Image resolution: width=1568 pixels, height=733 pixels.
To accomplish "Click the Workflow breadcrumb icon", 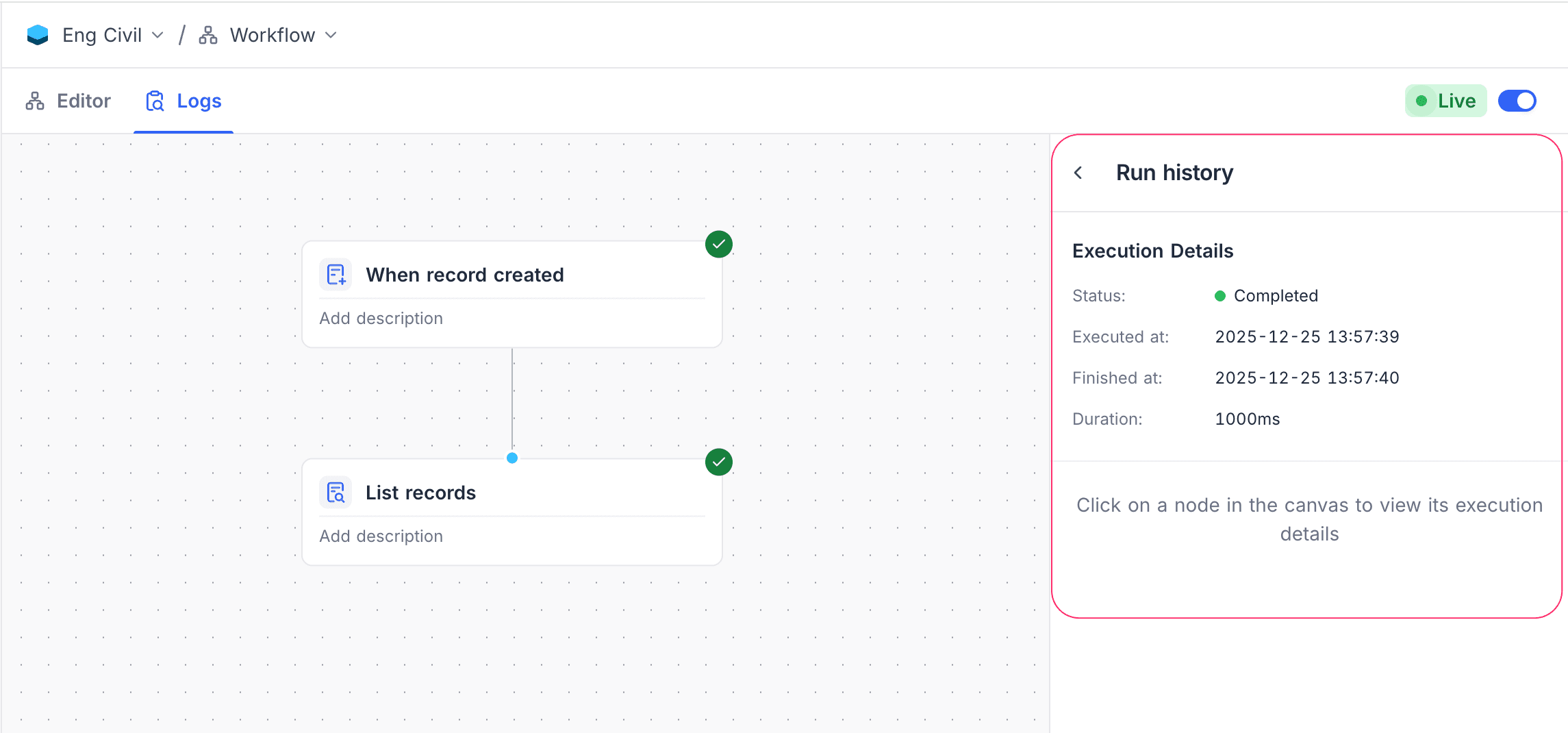I will click(x=207, y=34).
